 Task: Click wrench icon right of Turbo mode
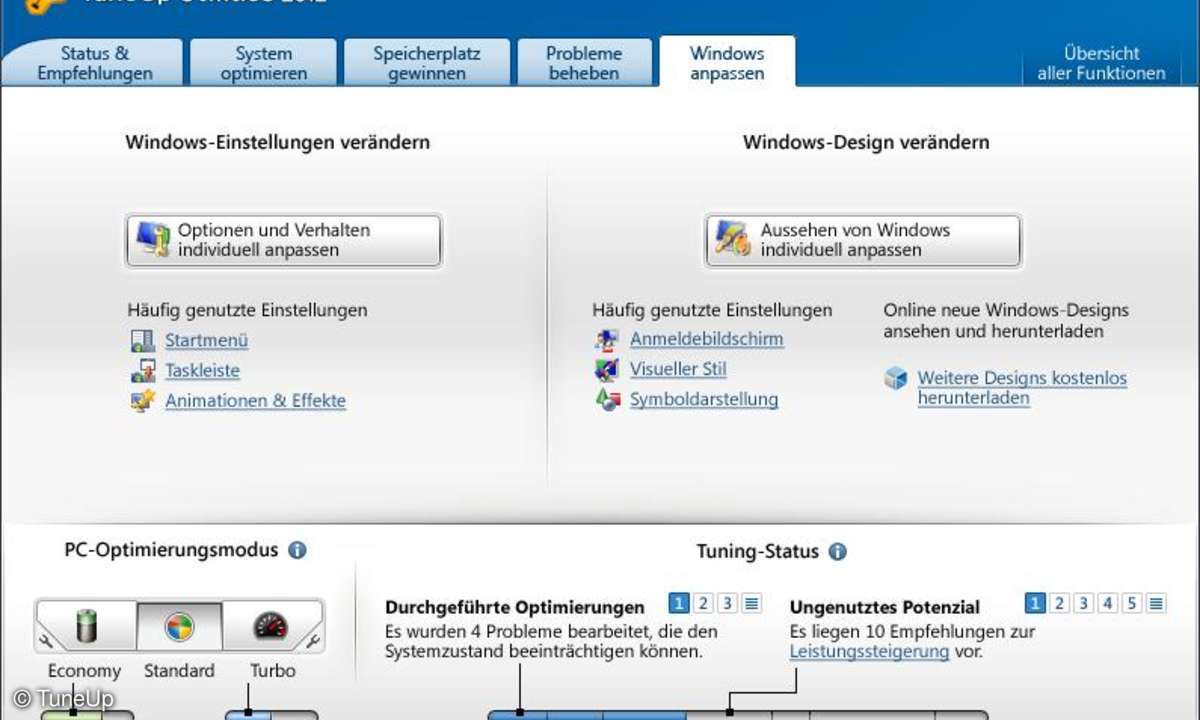click(314, 641)
